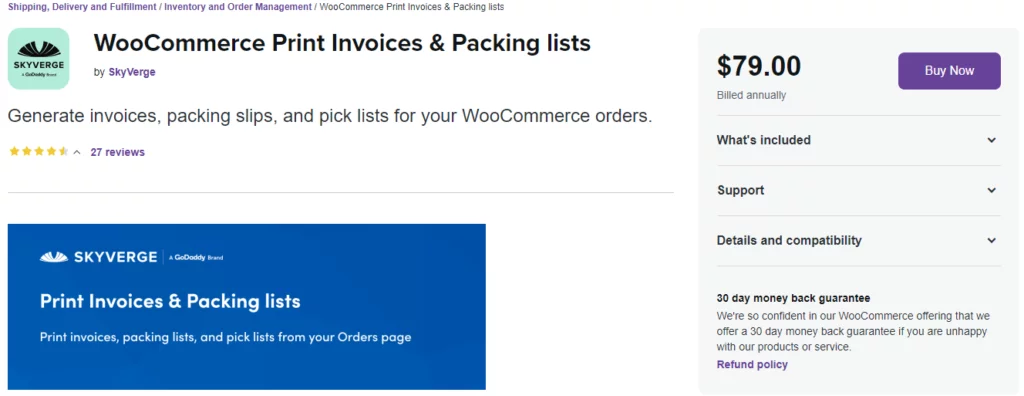Click the chevron beside Support

click(991, 190)
